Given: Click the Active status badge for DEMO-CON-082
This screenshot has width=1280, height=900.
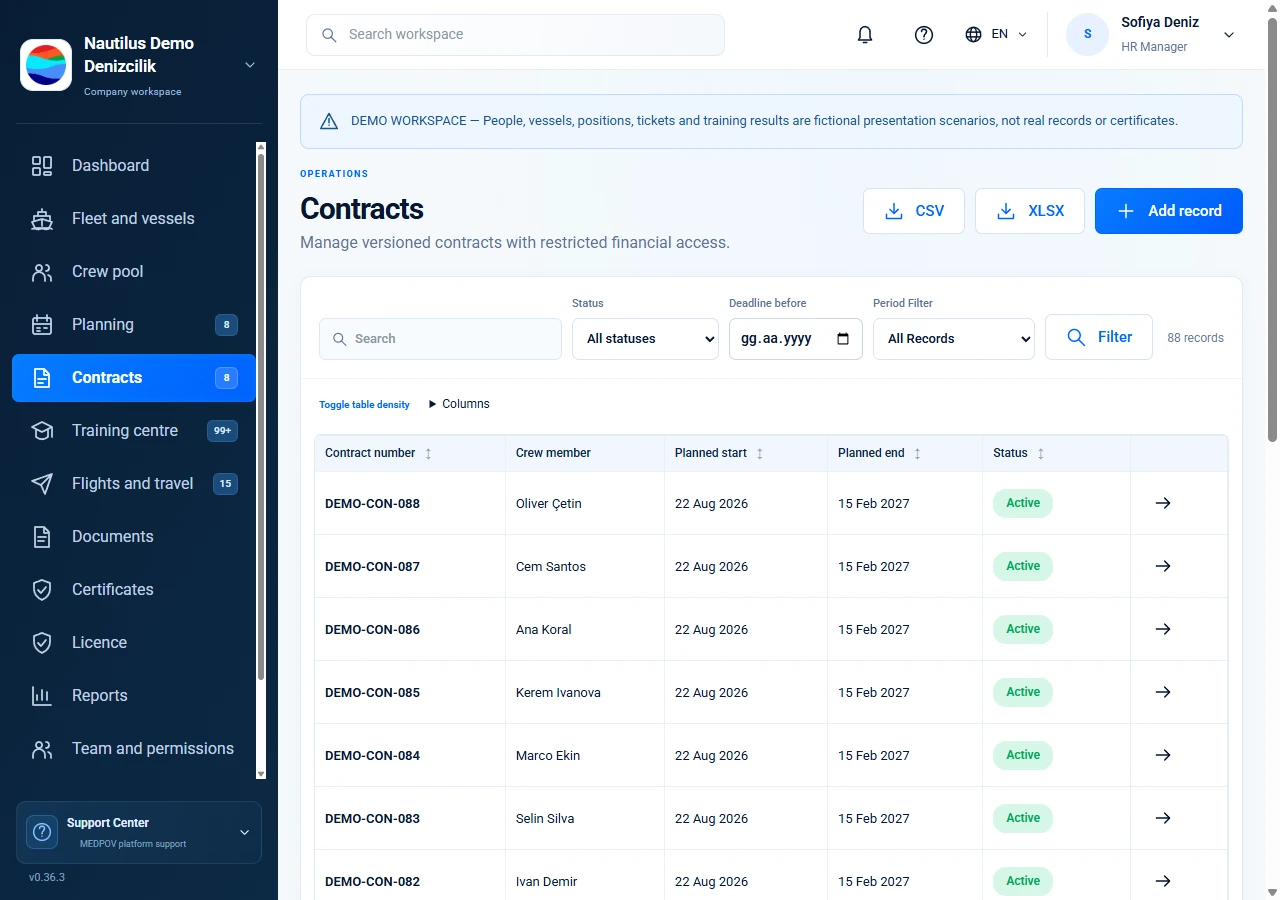Looking at the screenshot, I should pos(1023,881).
